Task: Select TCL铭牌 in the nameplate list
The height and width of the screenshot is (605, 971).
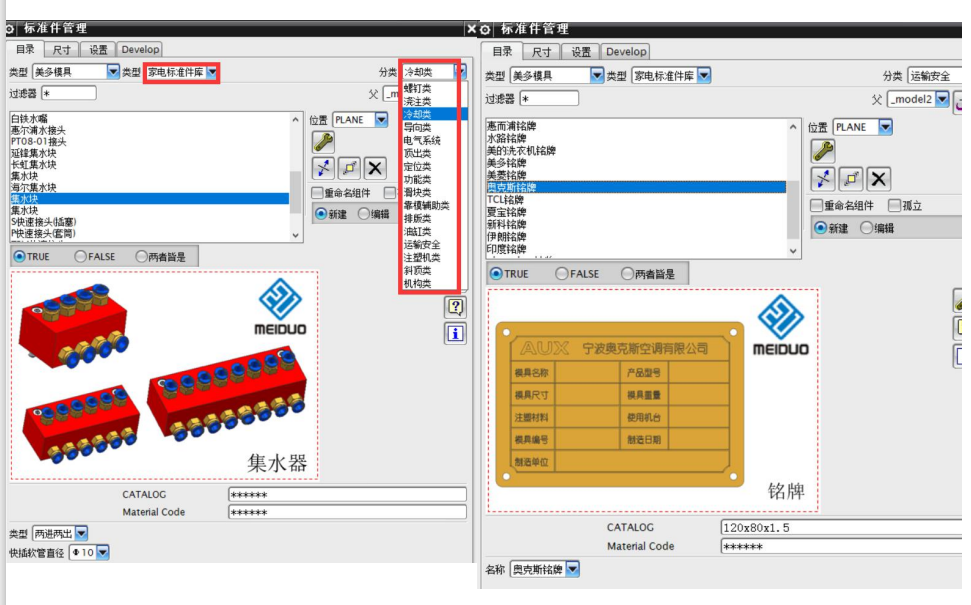Action: [505, 199]
